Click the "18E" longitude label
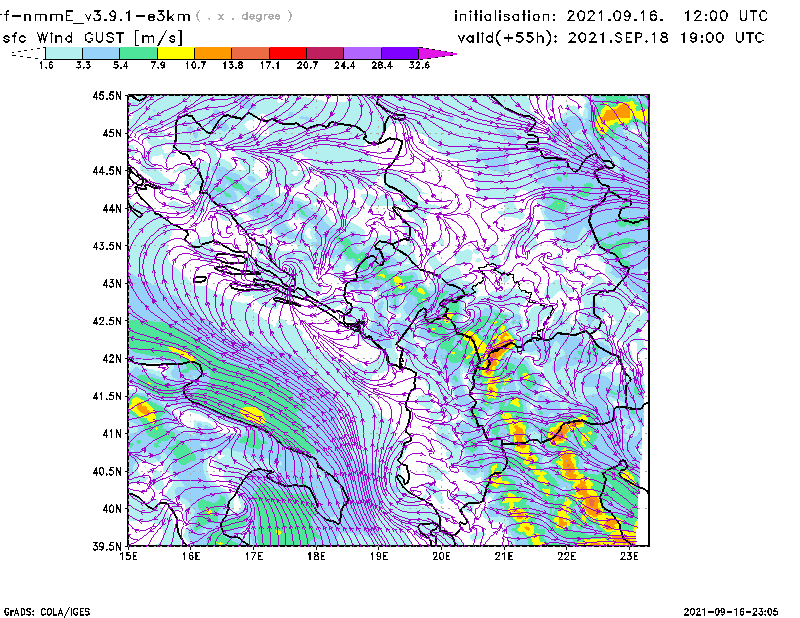800x618 pixels. point(316,556)
